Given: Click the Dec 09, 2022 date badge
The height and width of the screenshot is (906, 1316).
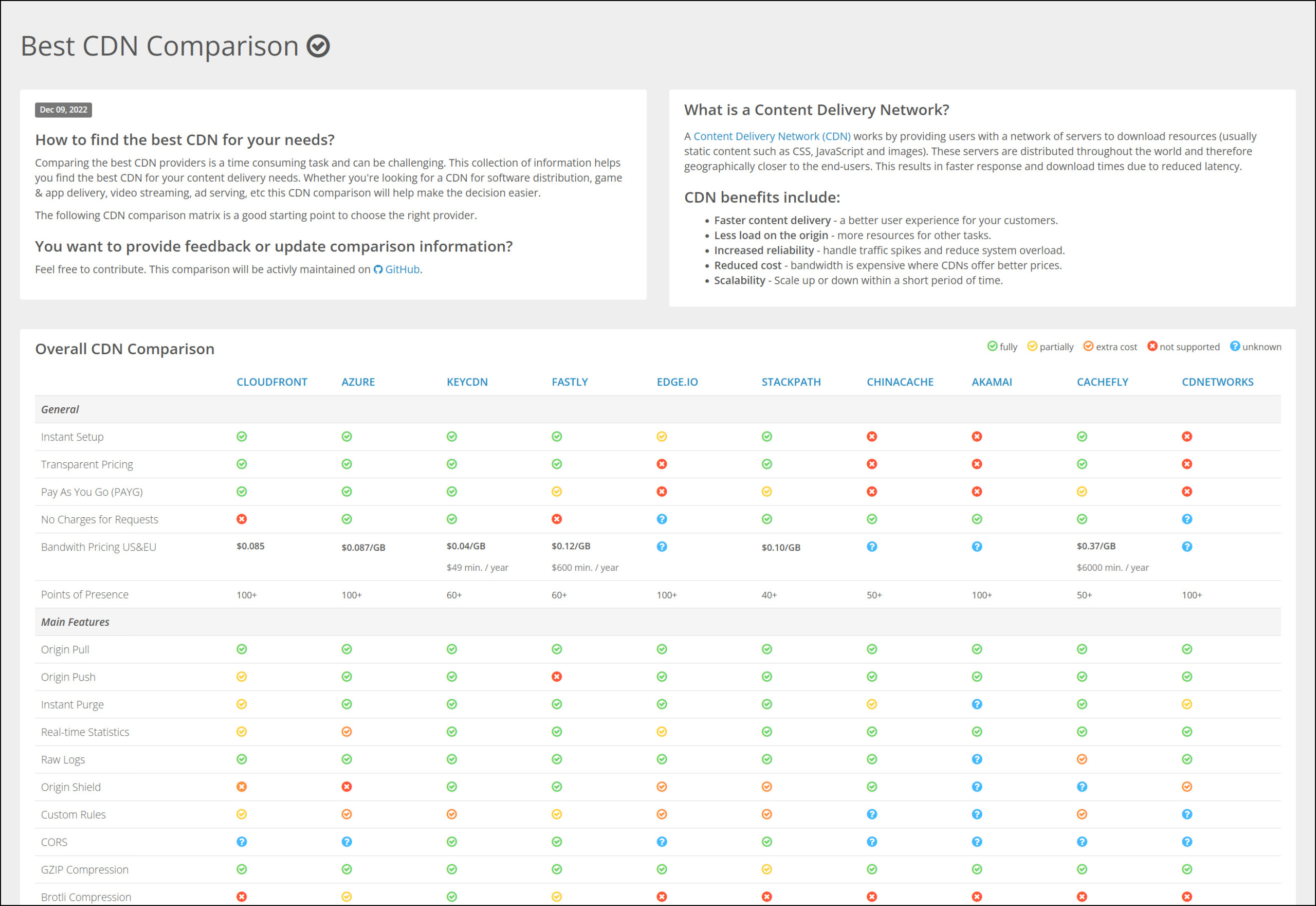Looking at the screenshot, I should pyautogui.click(x=64, y=110).
